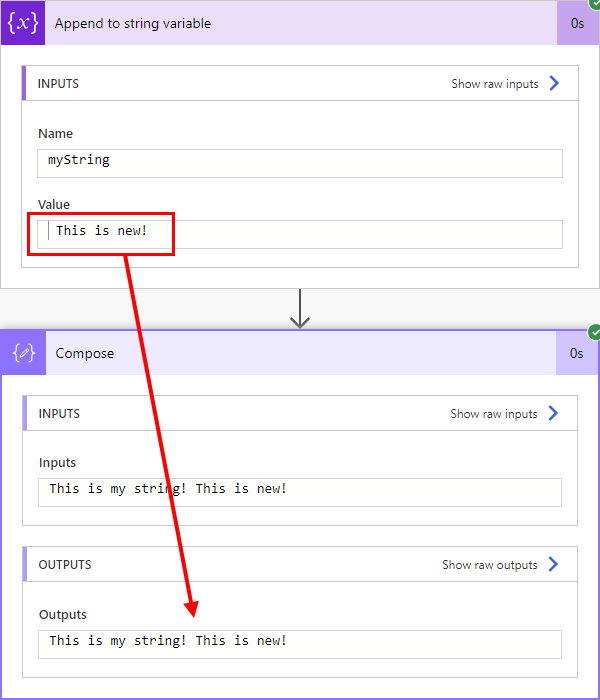This screenshot has height=700, width=600.
Task: Click the 0s duration on Append action
Action: 577,23
